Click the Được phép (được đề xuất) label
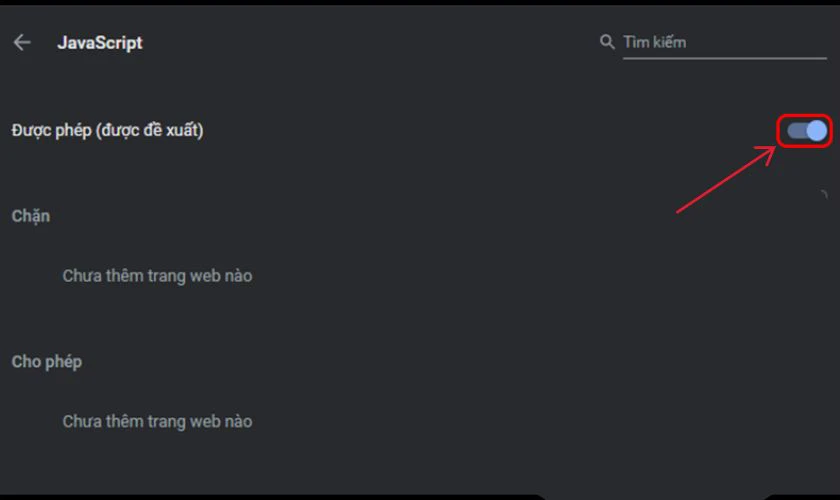840x500 pixels. pyautogui.click(x=108, y=130)
